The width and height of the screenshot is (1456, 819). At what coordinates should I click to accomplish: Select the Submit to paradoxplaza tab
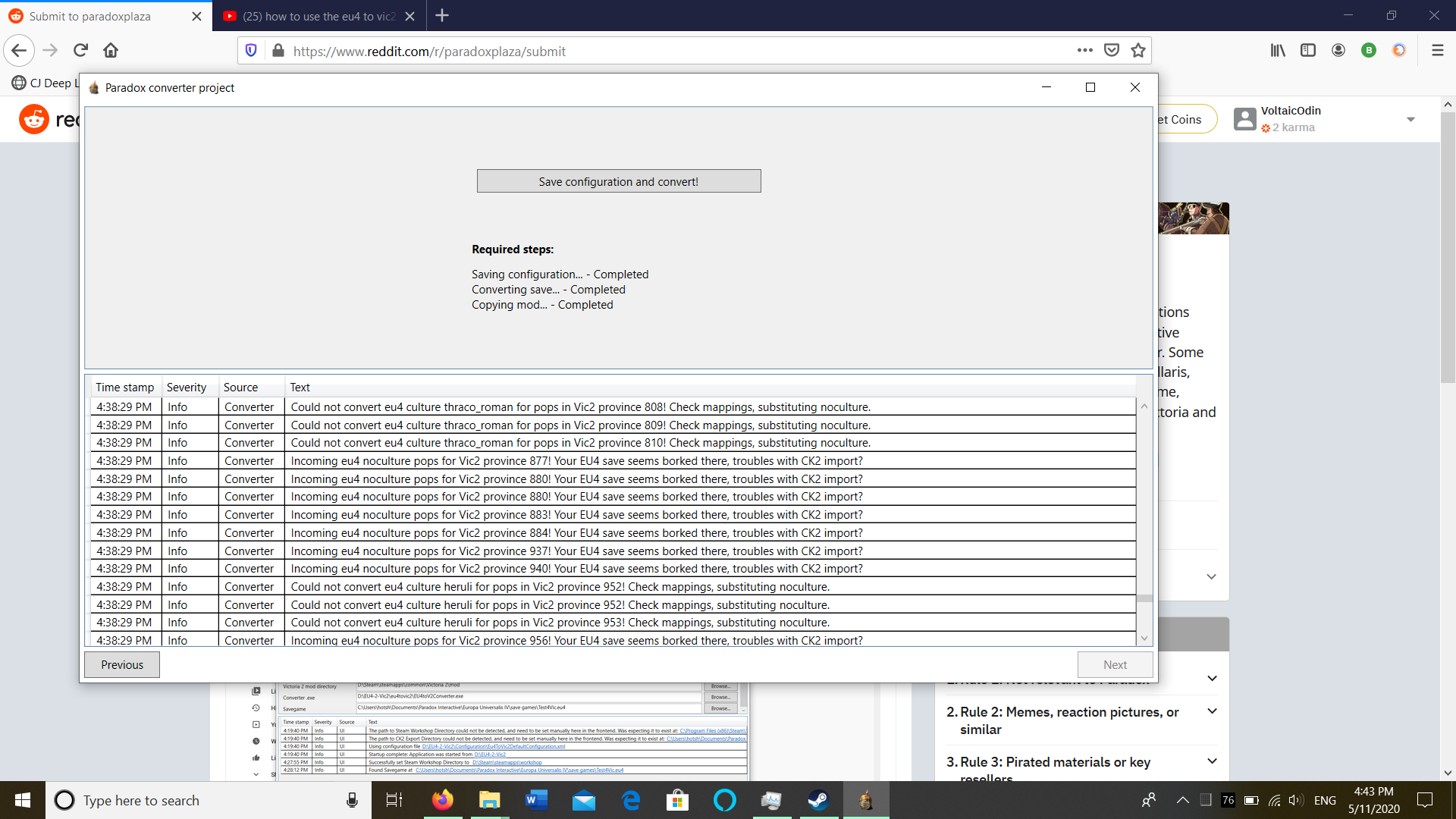105,17
